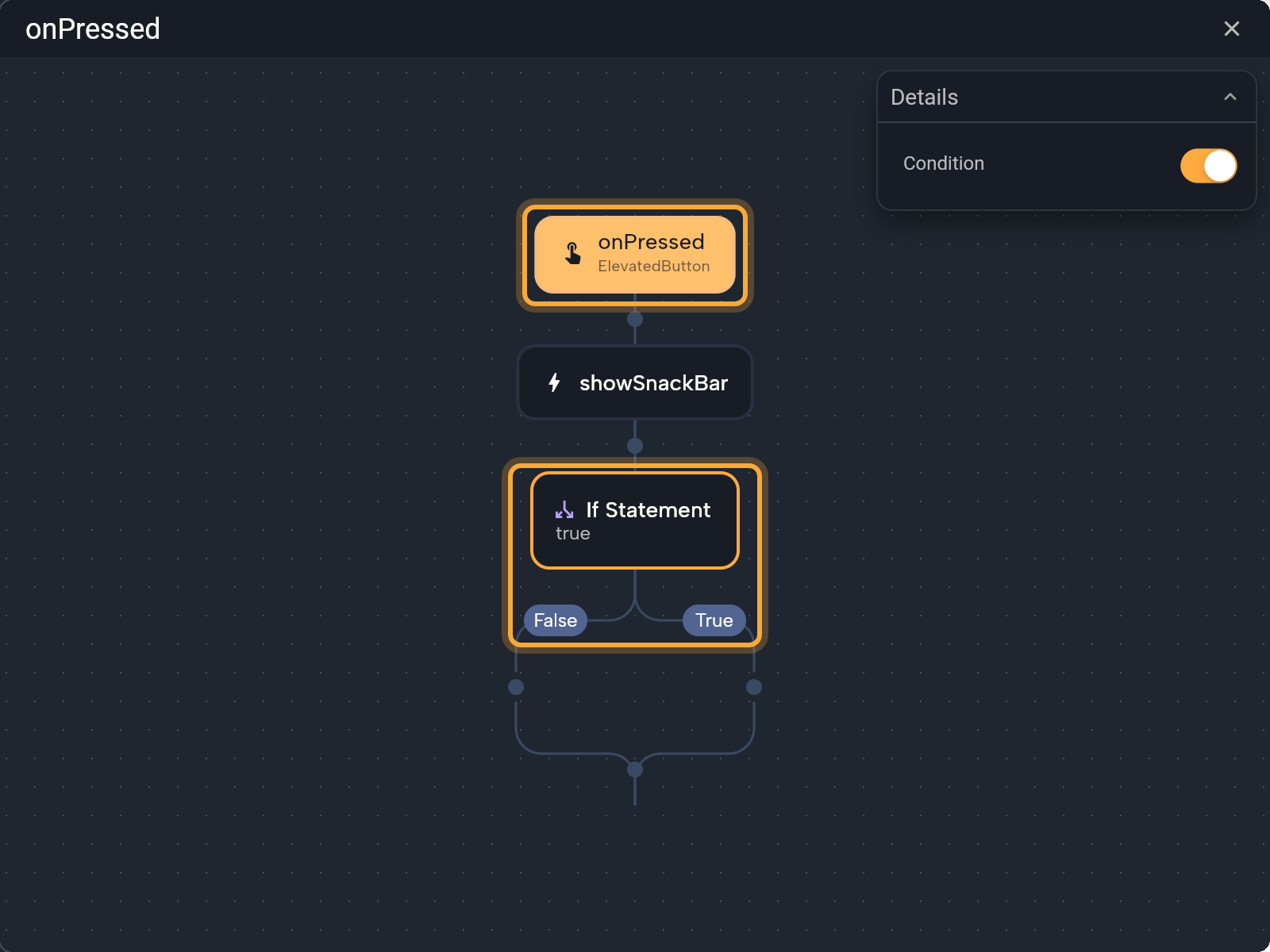Click the ElevatedButton subtitle text
Screen dimensions: 1270x952
pos(653,267)
